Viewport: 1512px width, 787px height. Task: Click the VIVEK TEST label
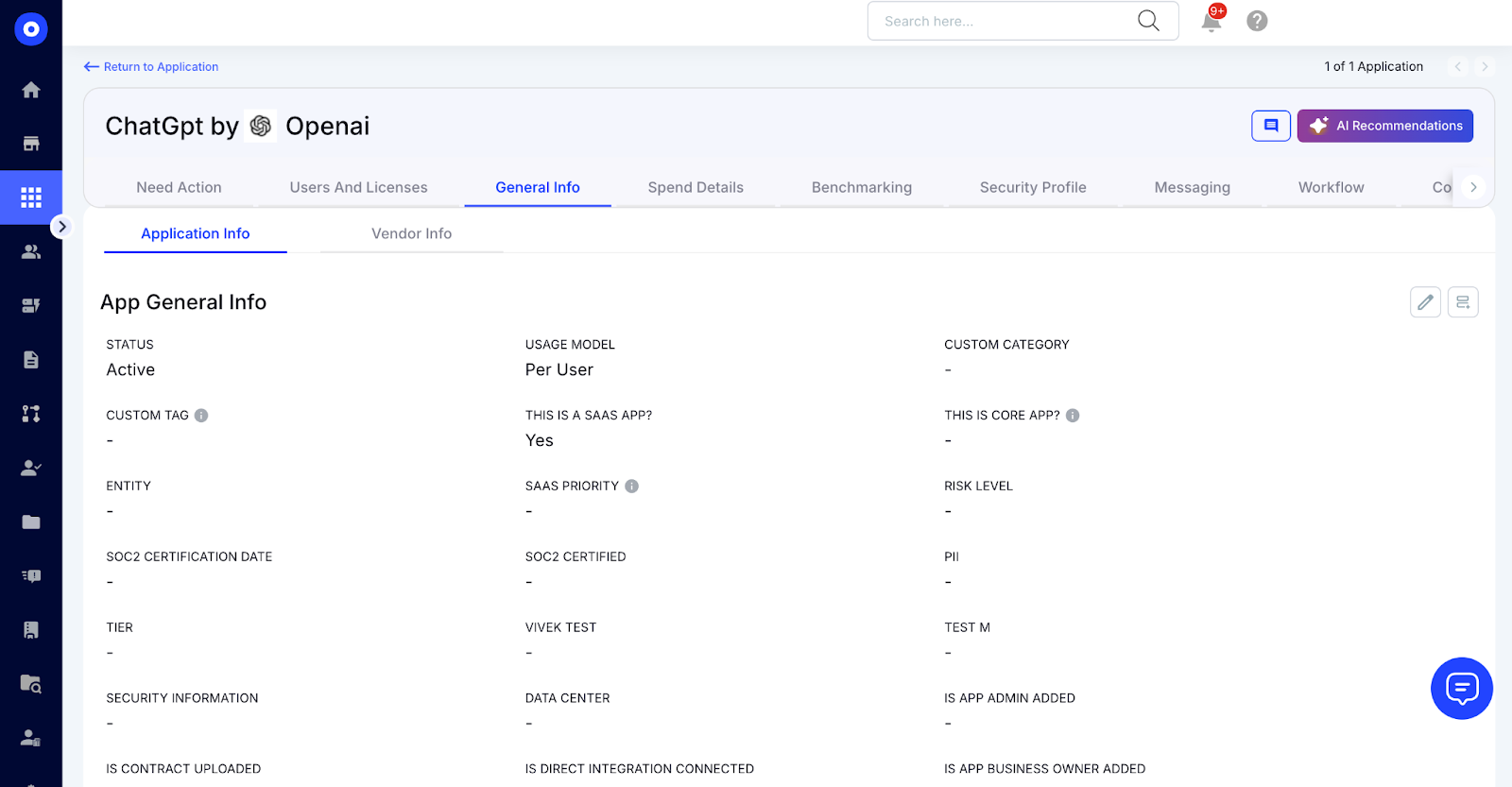(x=561, y=628)
